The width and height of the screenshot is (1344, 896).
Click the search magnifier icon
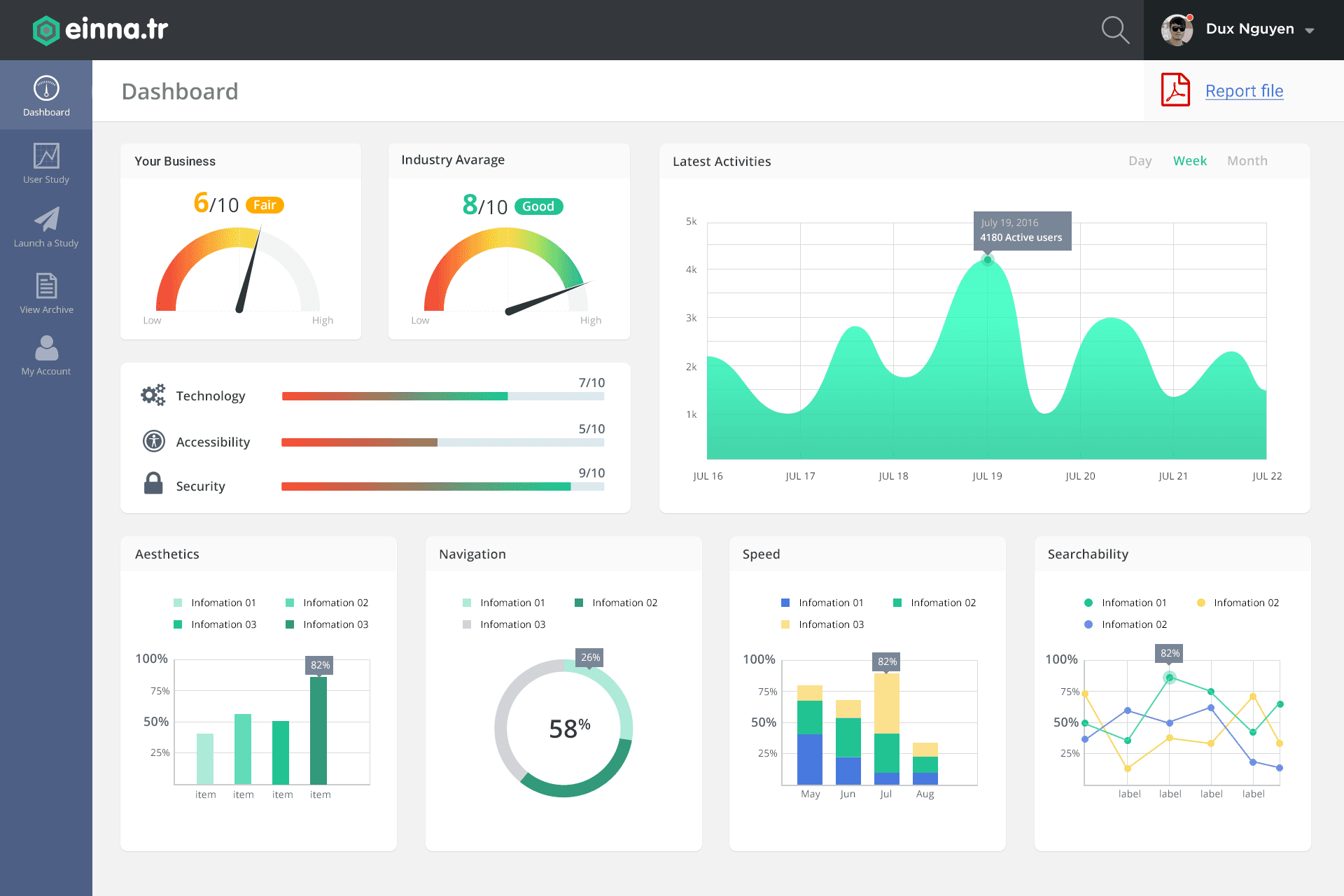[1115, 29]
